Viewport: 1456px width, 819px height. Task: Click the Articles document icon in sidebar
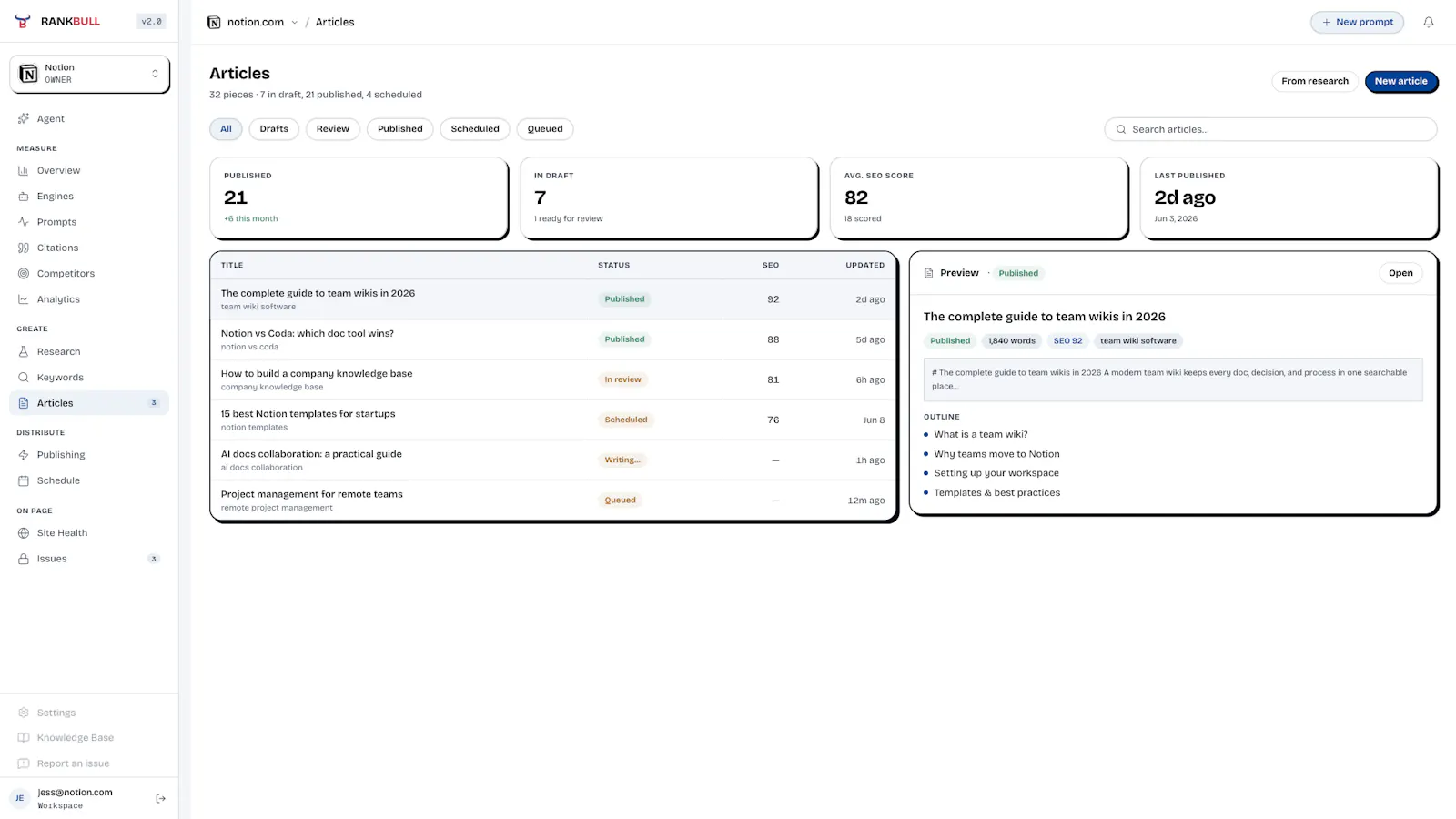(24, 403)
